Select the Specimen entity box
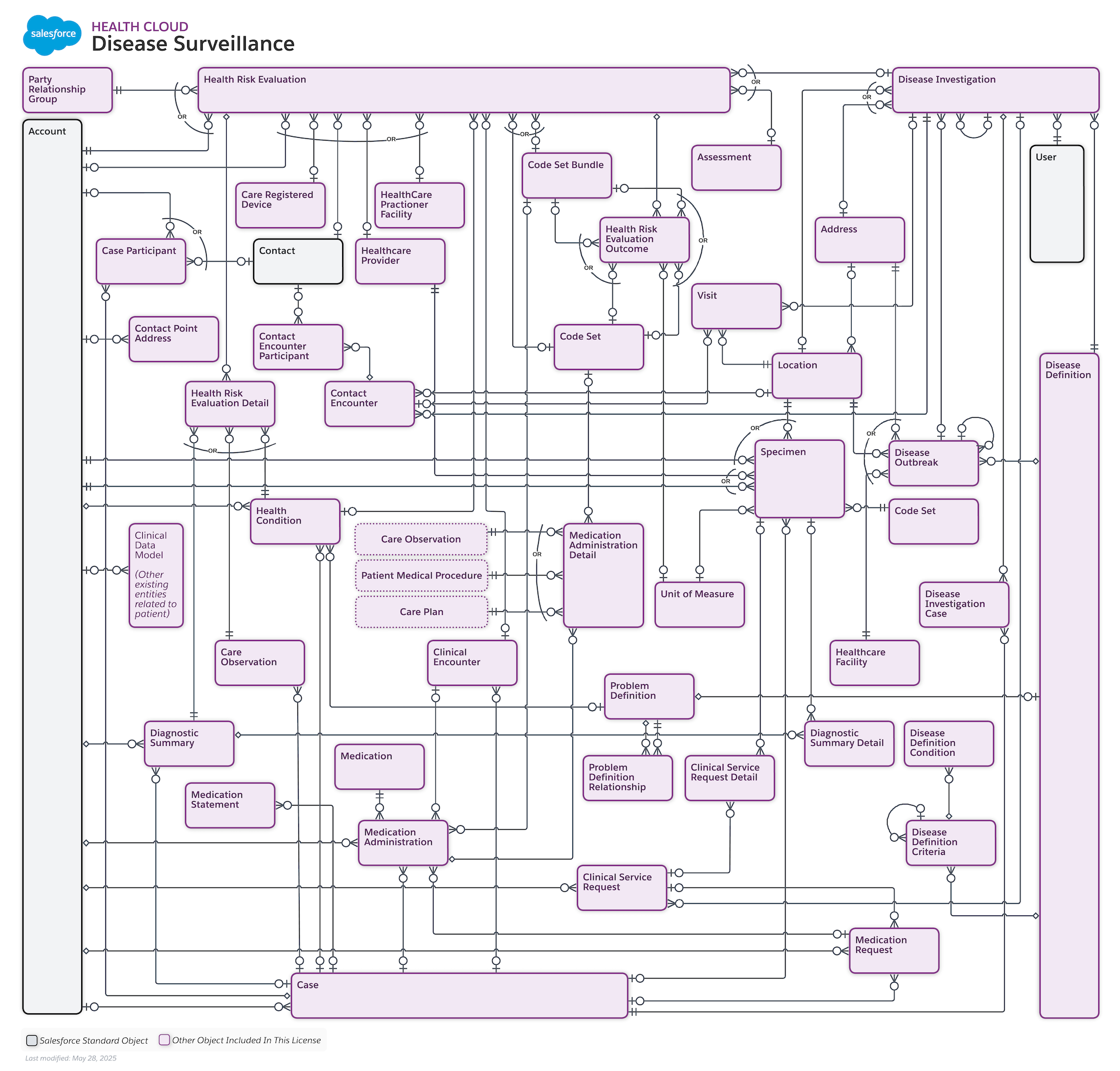The width and height of the screenshot is (1120, 1071). [799, 479]
